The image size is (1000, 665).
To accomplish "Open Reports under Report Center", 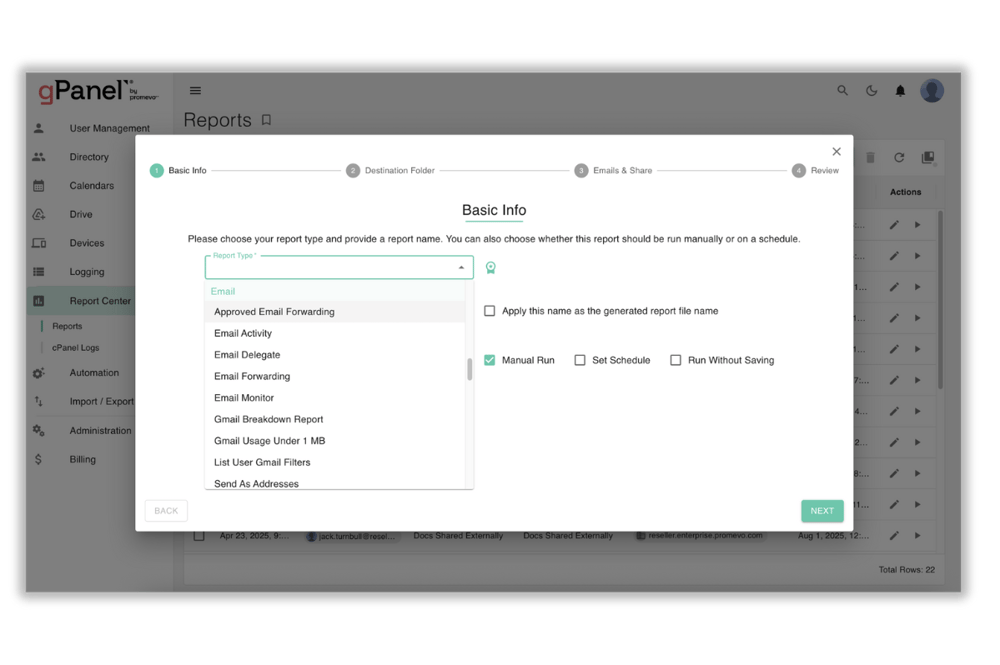I will (x=67, y=326).
